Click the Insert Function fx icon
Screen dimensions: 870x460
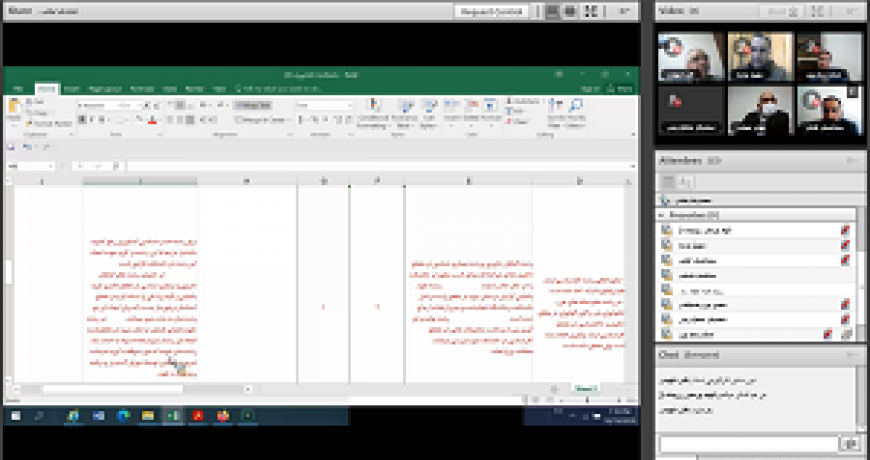click(x=116, y=166)
